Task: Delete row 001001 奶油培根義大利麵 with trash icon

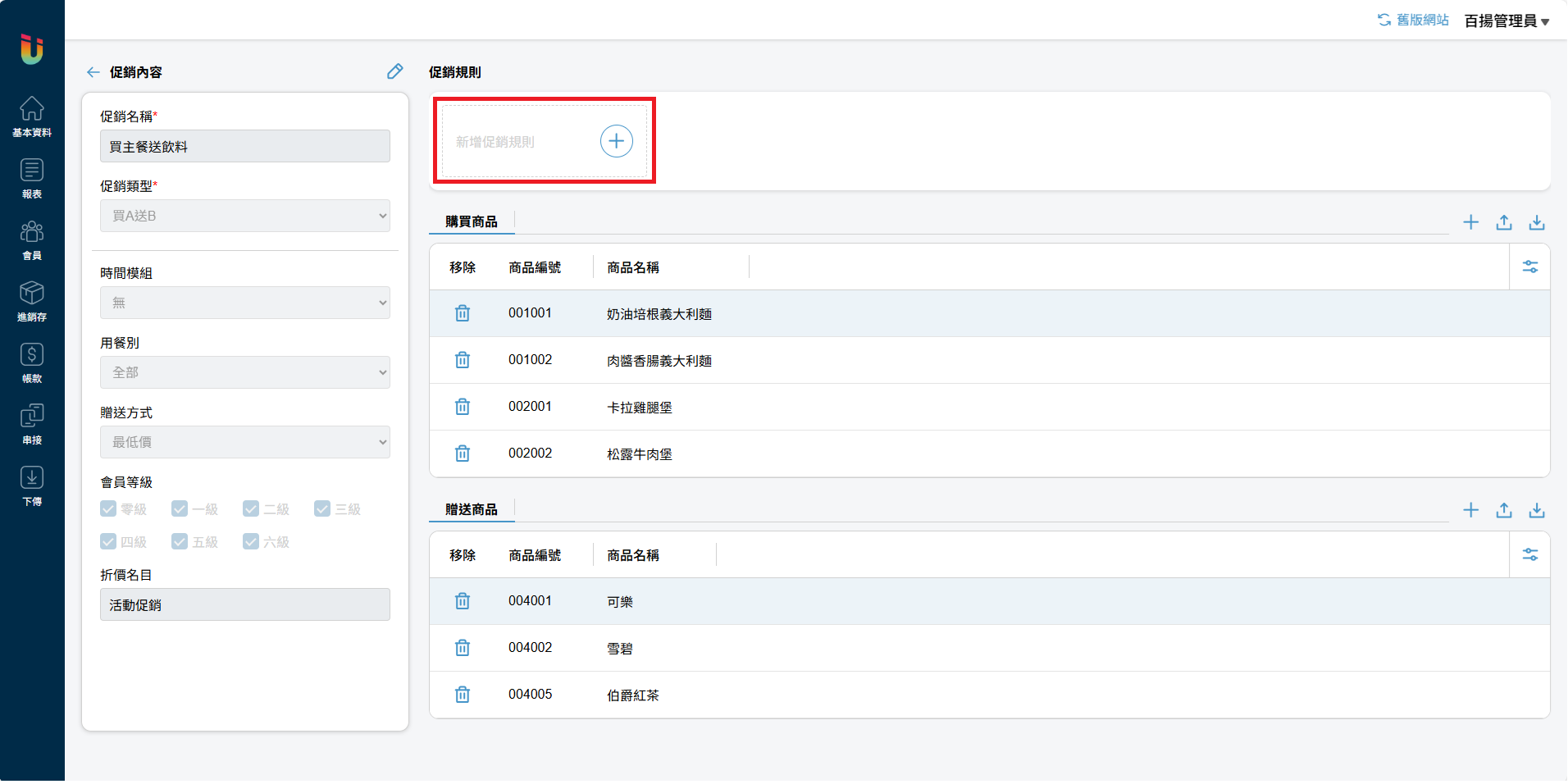Action: tap(463, 313)
